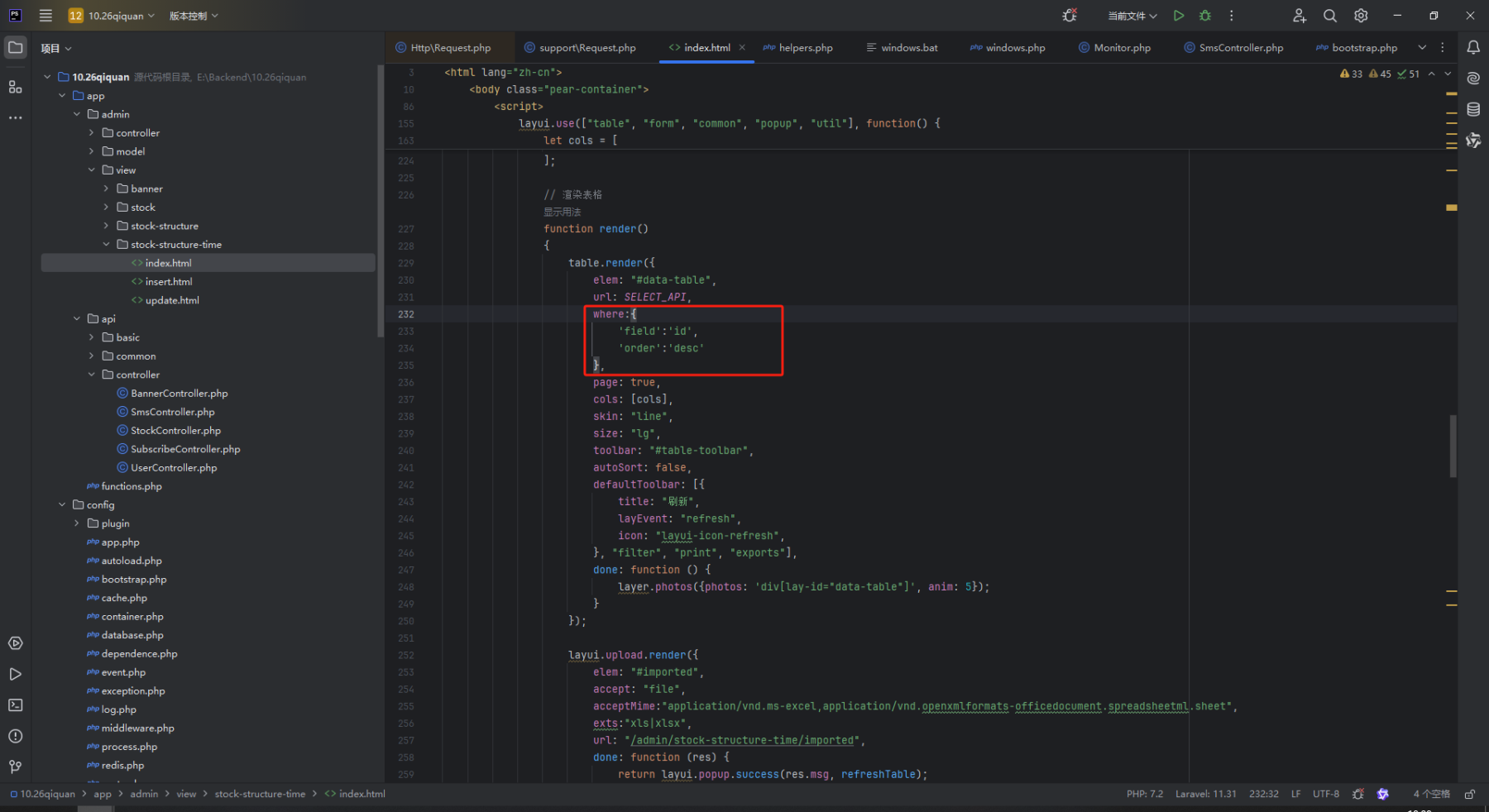
Task: Change the LF line separator
Action: 1295,794
